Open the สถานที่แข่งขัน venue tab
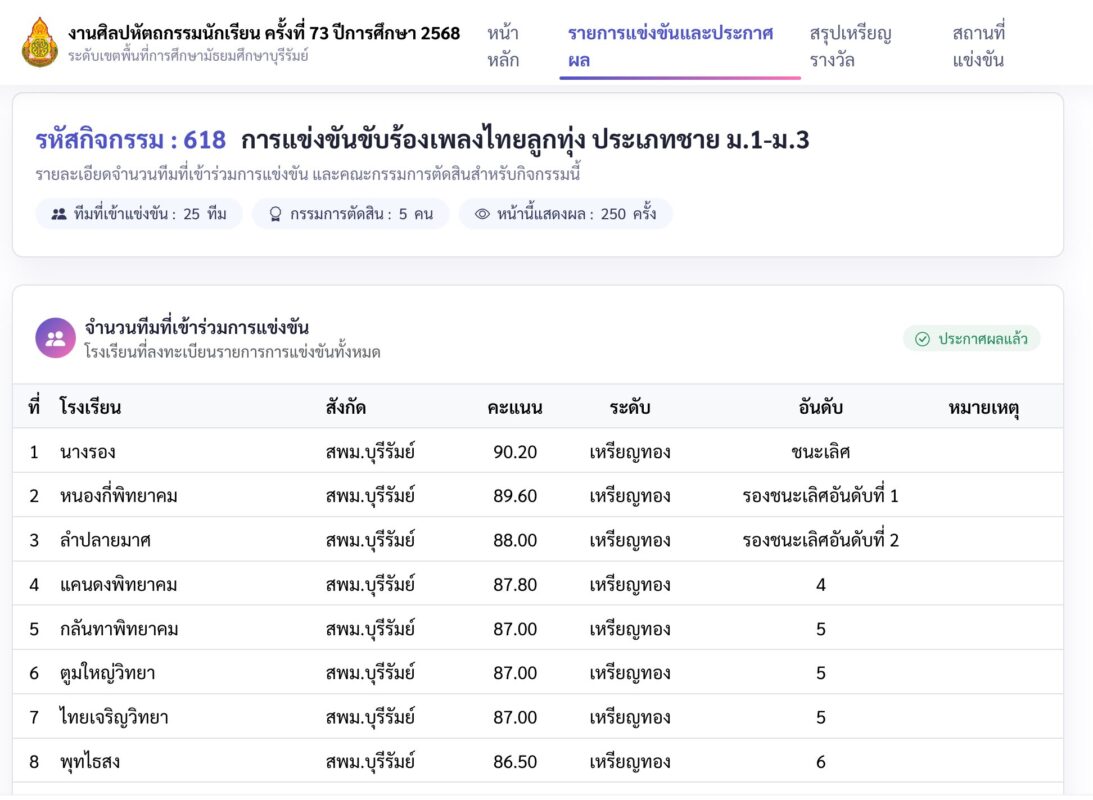The height and width of the screenshot is (800, 1093). [978, 46]
